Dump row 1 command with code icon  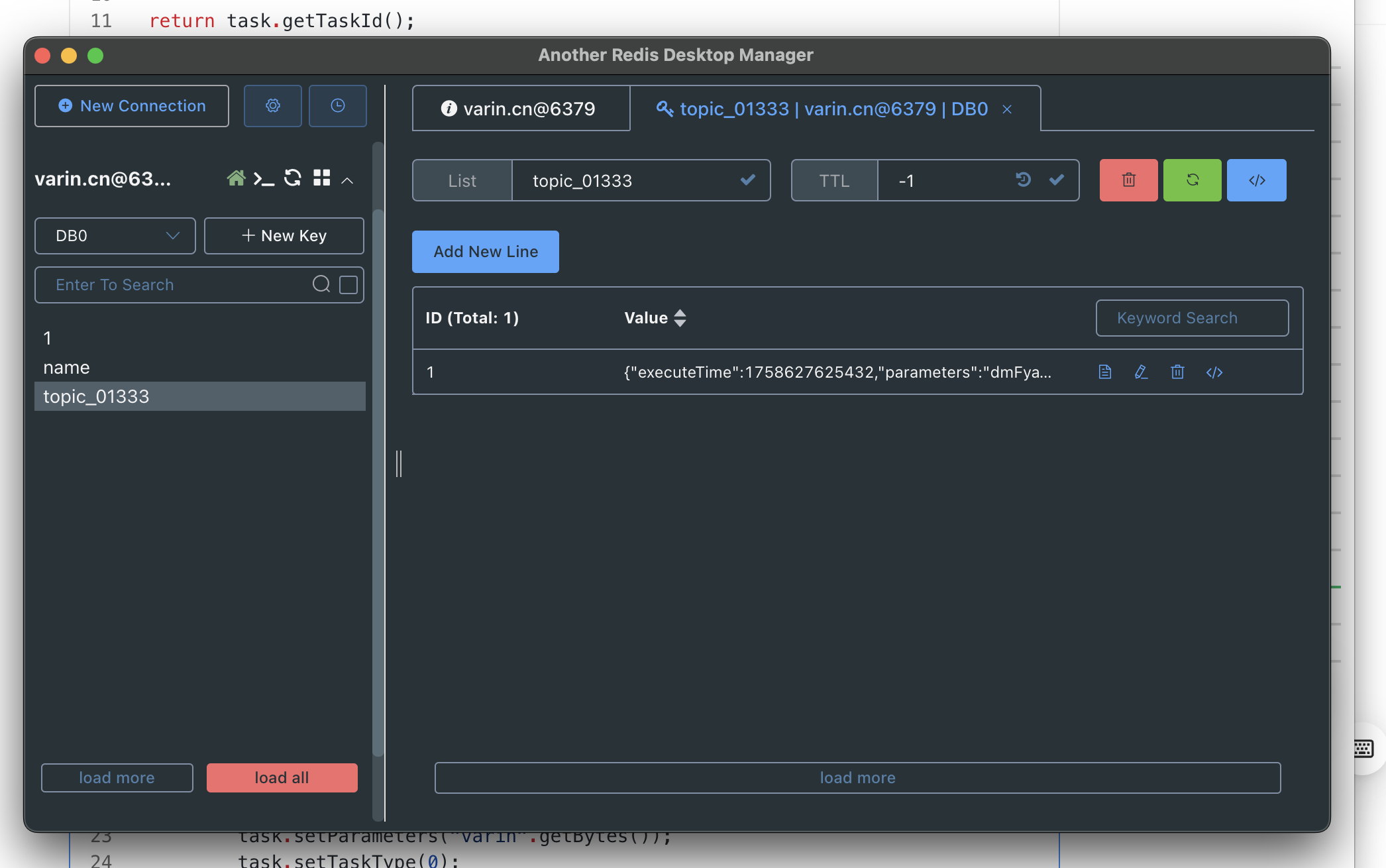[x=1214, y=372]
